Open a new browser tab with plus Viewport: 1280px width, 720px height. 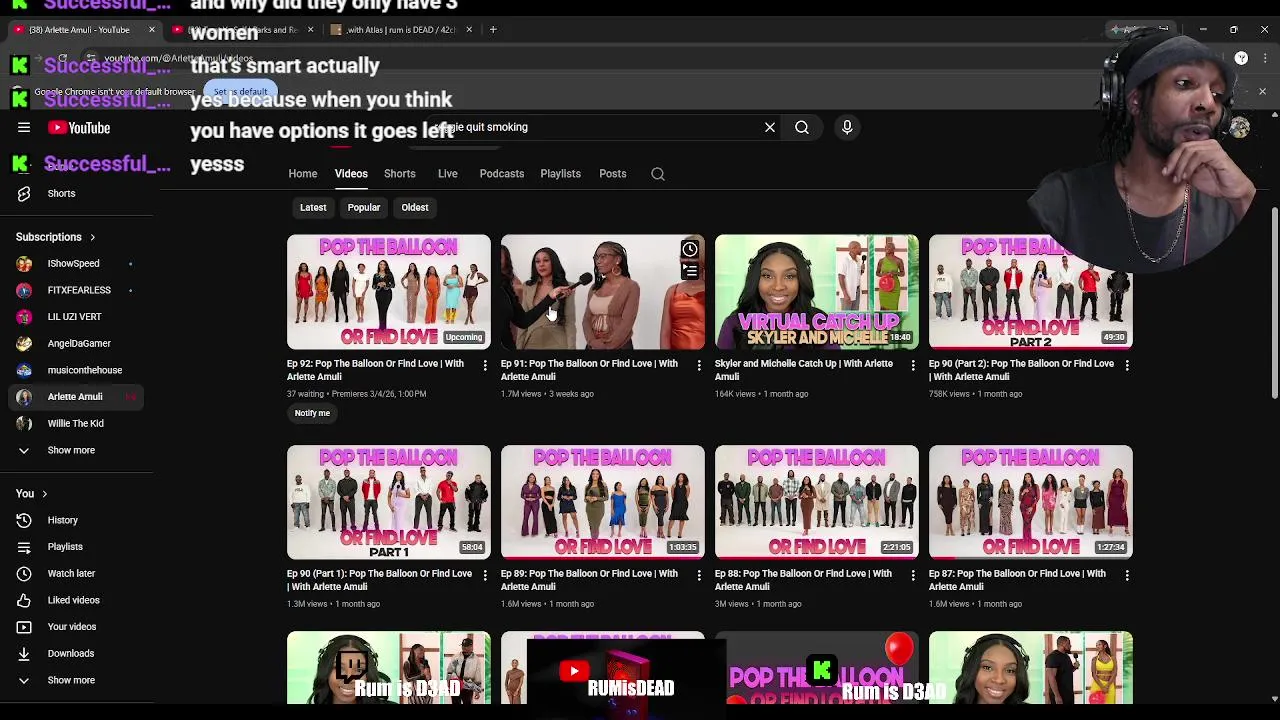point(493,30)
